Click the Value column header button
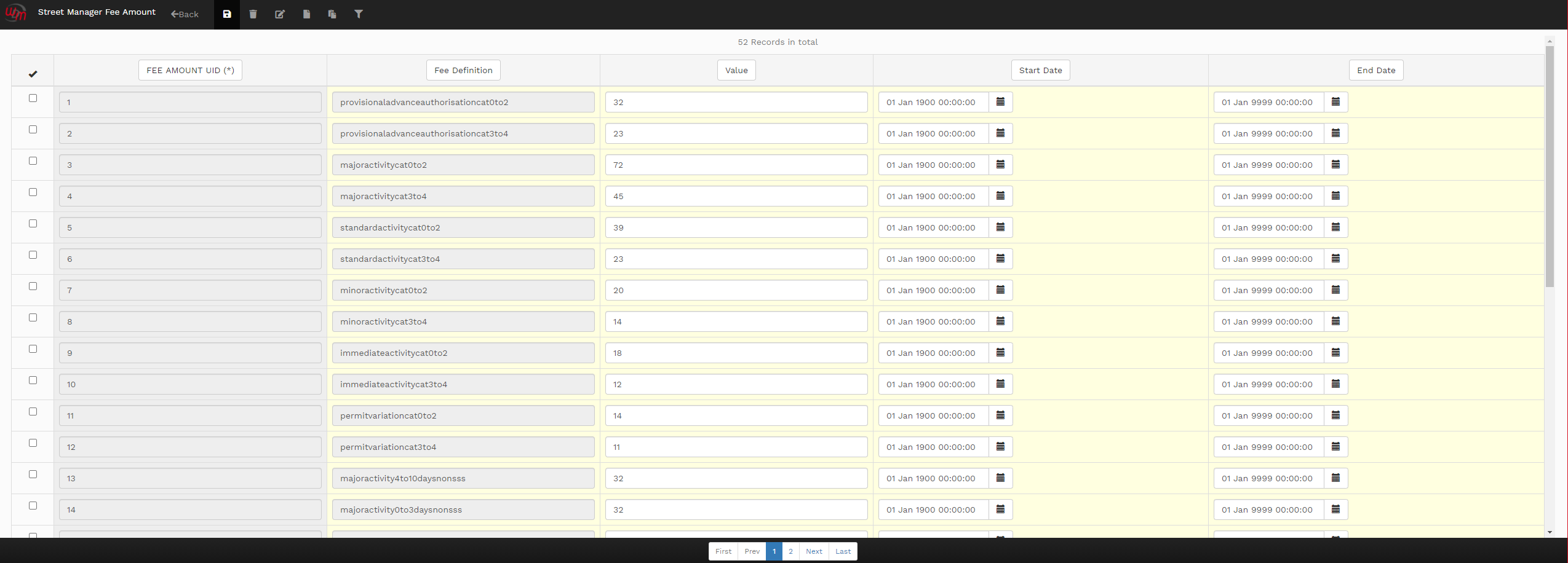 pos(736,70)
